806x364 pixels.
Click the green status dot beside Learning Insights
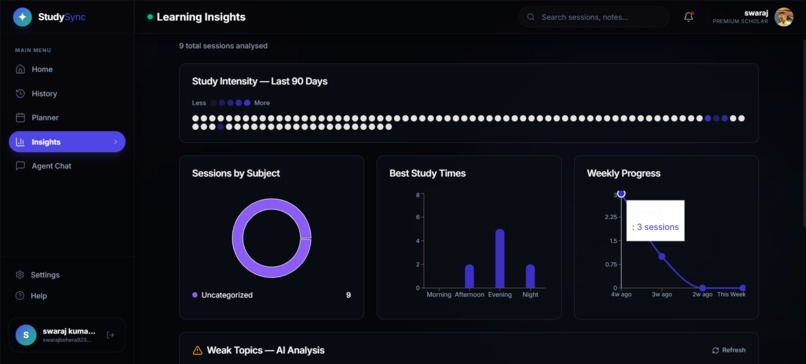coord(150,17)
